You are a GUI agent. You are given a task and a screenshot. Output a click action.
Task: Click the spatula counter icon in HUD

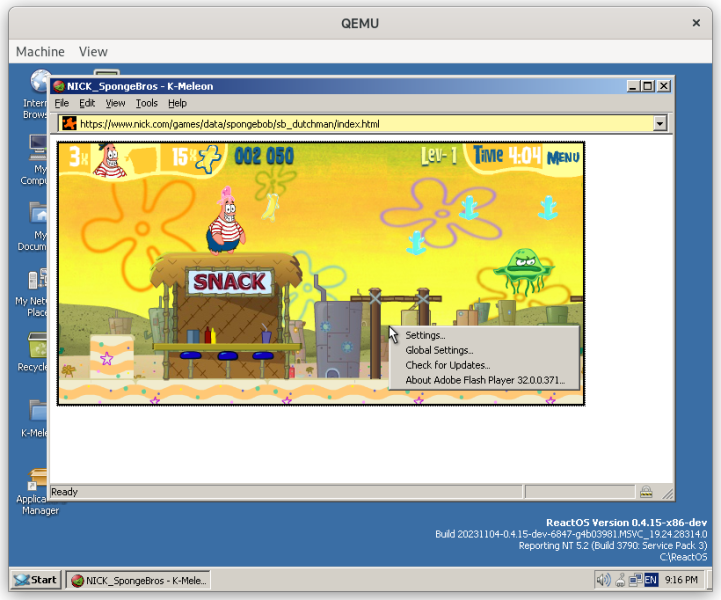click(x=208, y=159)
